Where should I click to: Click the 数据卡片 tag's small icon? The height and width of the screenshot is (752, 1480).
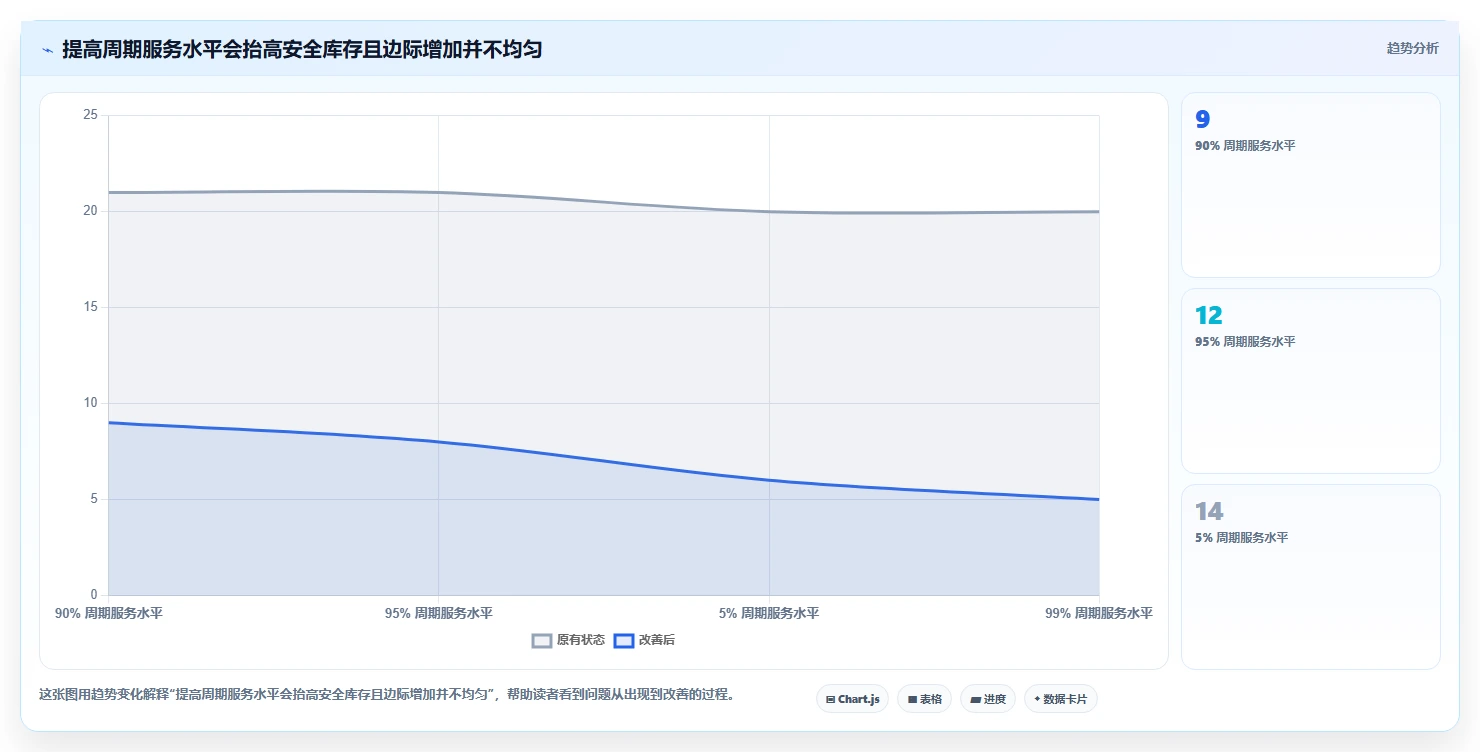click(x=1037, y=700)
